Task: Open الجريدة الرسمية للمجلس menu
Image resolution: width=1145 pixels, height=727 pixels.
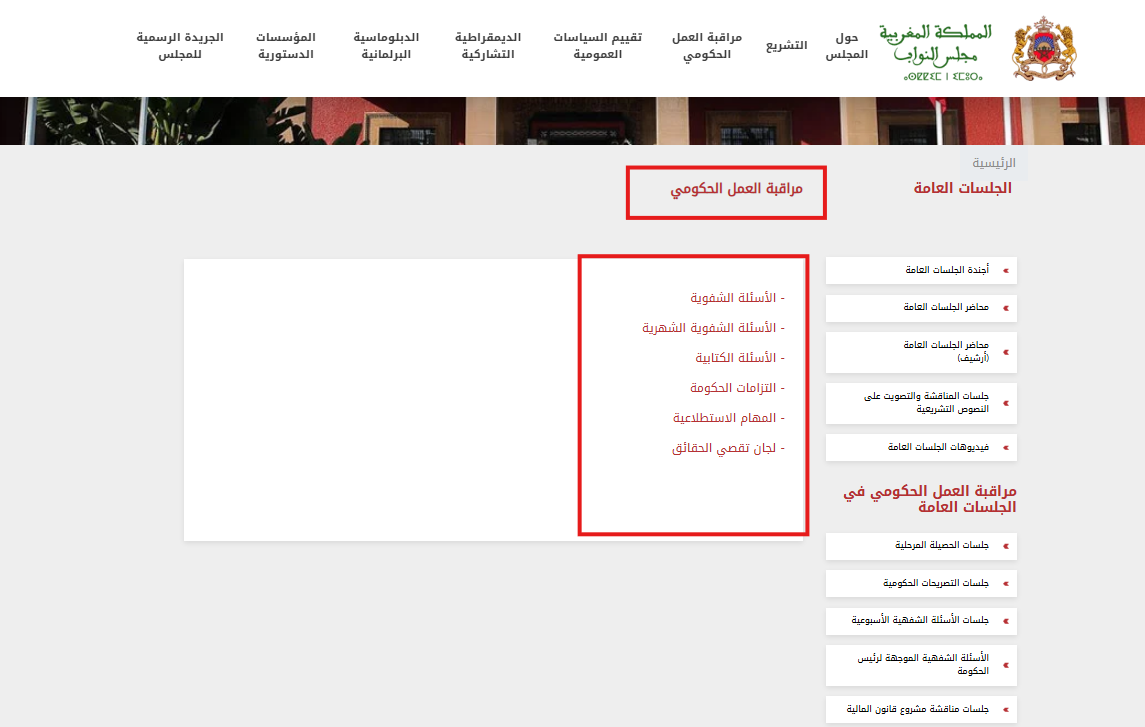Action: click(x=180, y=45)
